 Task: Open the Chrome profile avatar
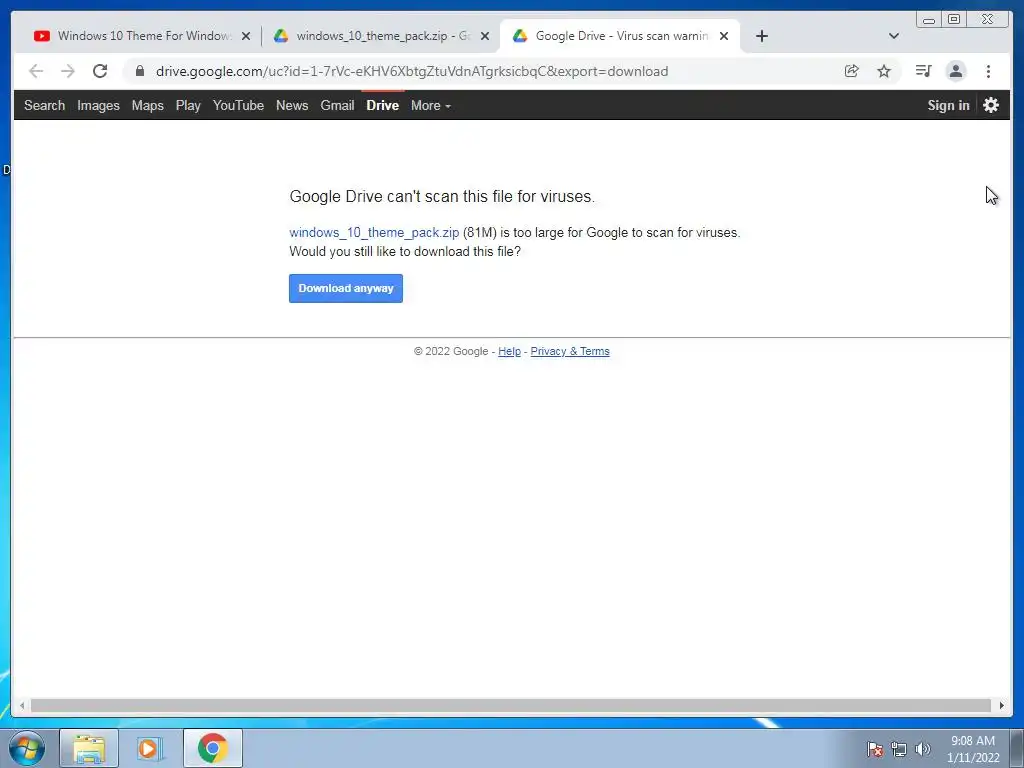coord(955,71)
